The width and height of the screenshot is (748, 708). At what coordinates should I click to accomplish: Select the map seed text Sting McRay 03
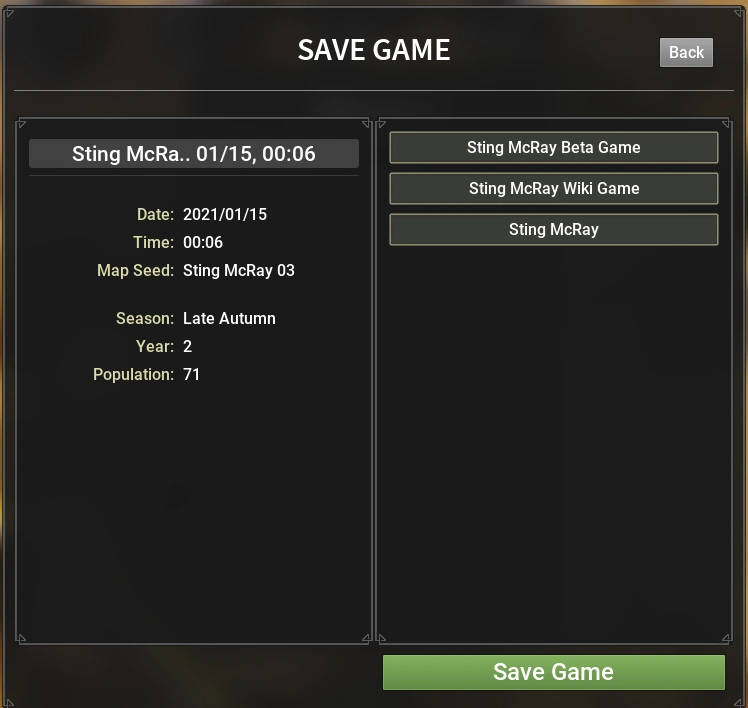pos(239,271)
